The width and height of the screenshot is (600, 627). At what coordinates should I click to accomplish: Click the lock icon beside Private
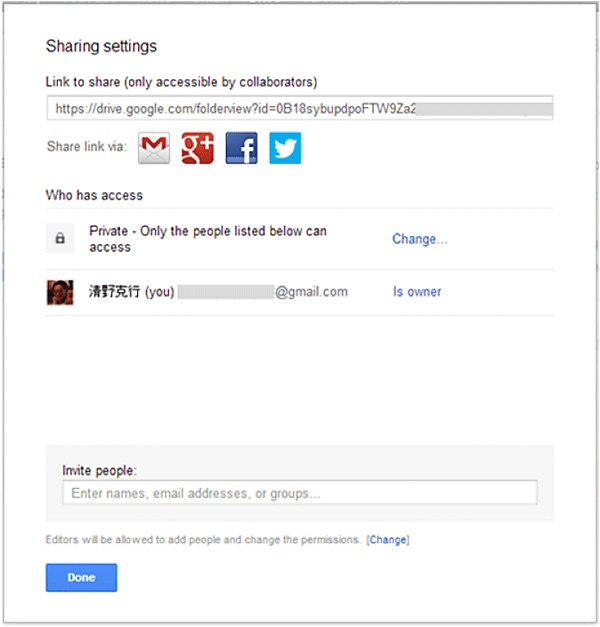click(x=60, y=239)
